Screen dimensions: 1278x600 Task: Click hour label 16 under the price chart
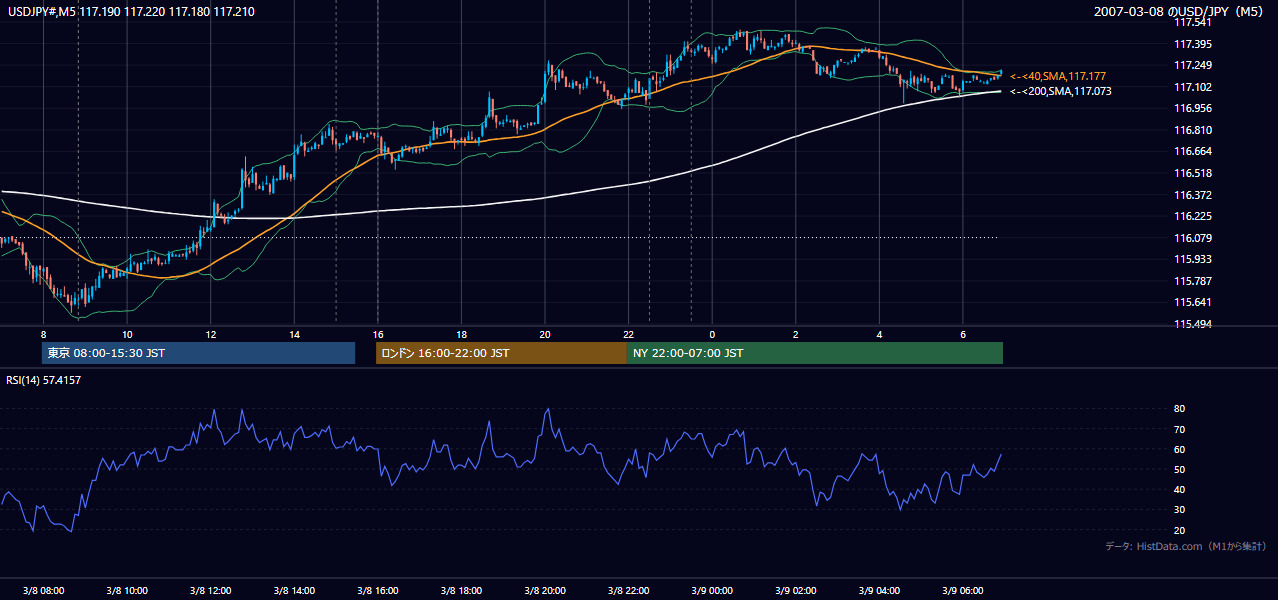point(378,334)
